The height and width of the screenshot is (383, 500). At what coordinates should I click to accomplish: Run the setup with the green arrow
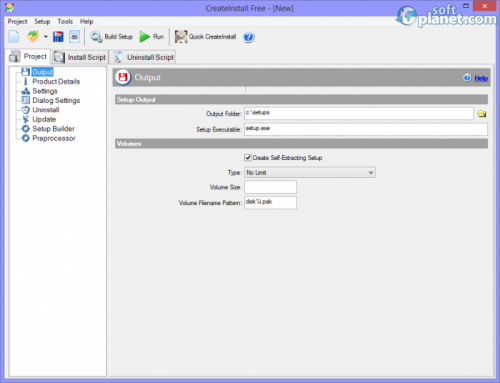coord(152,37)
